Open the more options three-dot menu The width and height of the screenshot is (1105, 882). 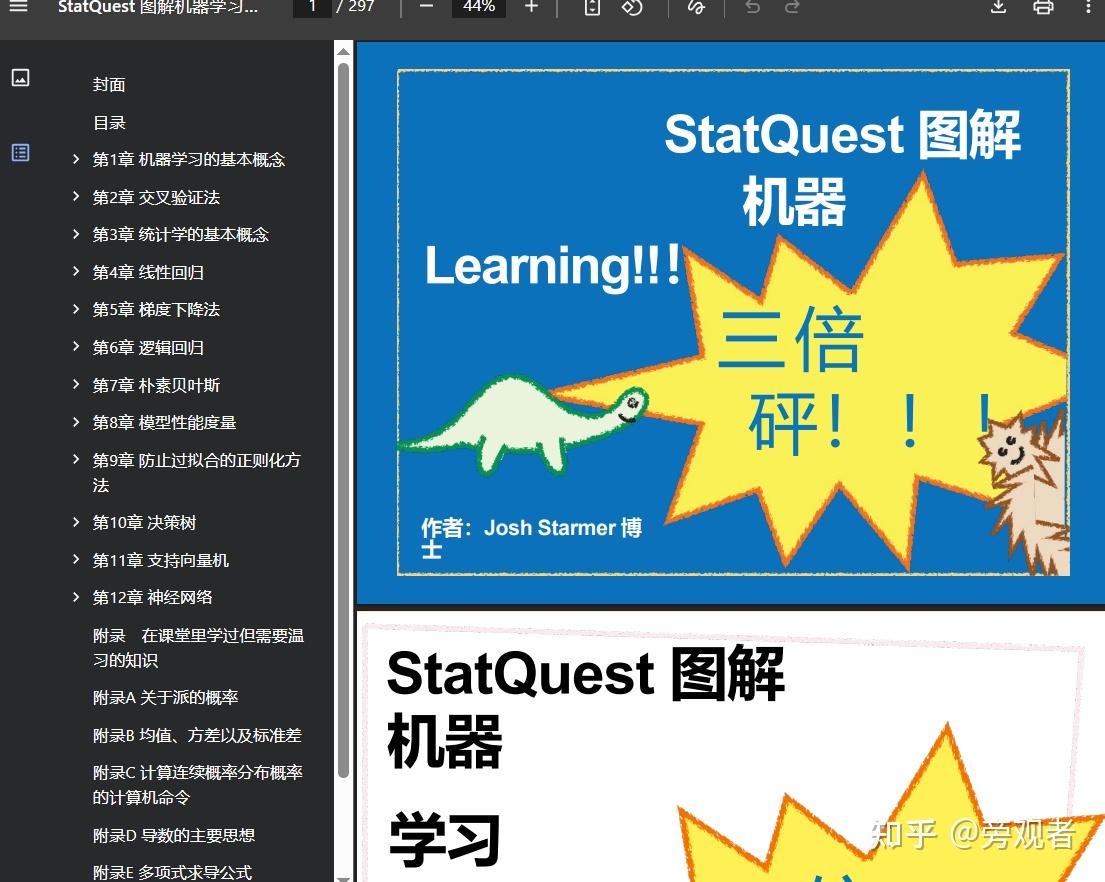1088,8
